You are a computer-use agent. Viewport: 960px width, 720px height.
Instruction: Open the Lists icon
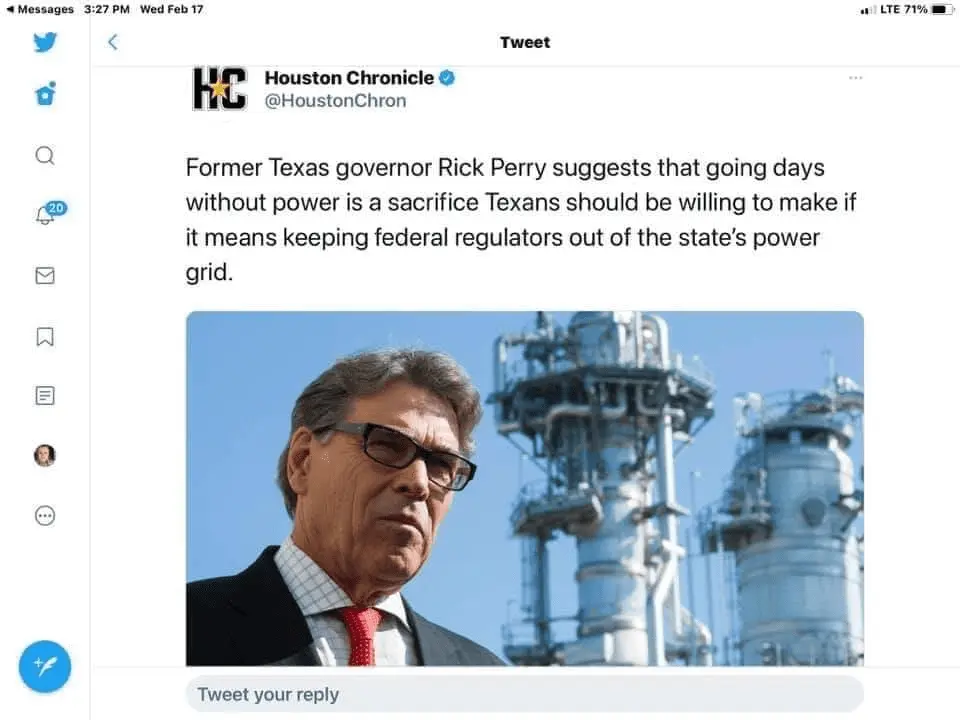[x=45, y=396]
